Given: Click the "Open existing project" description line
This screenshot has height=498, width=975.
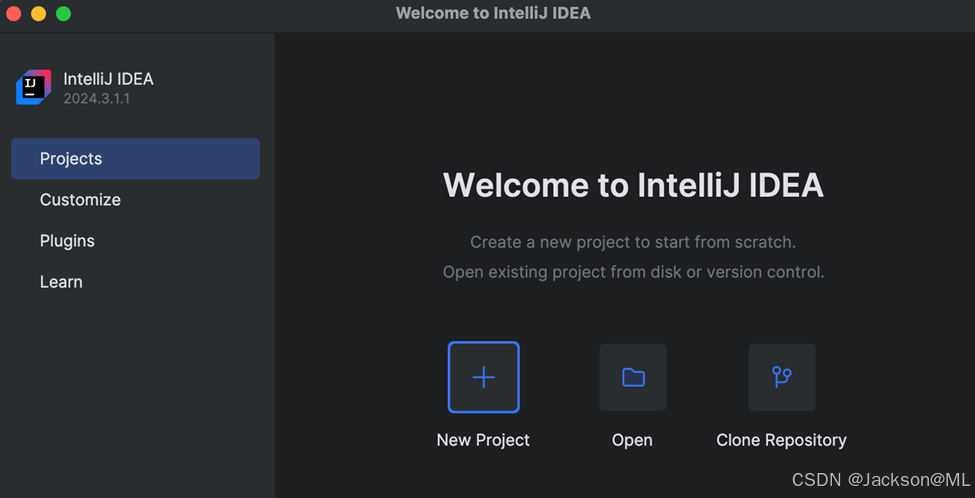Looking at the screenshot, I should [x=633, y=272].
